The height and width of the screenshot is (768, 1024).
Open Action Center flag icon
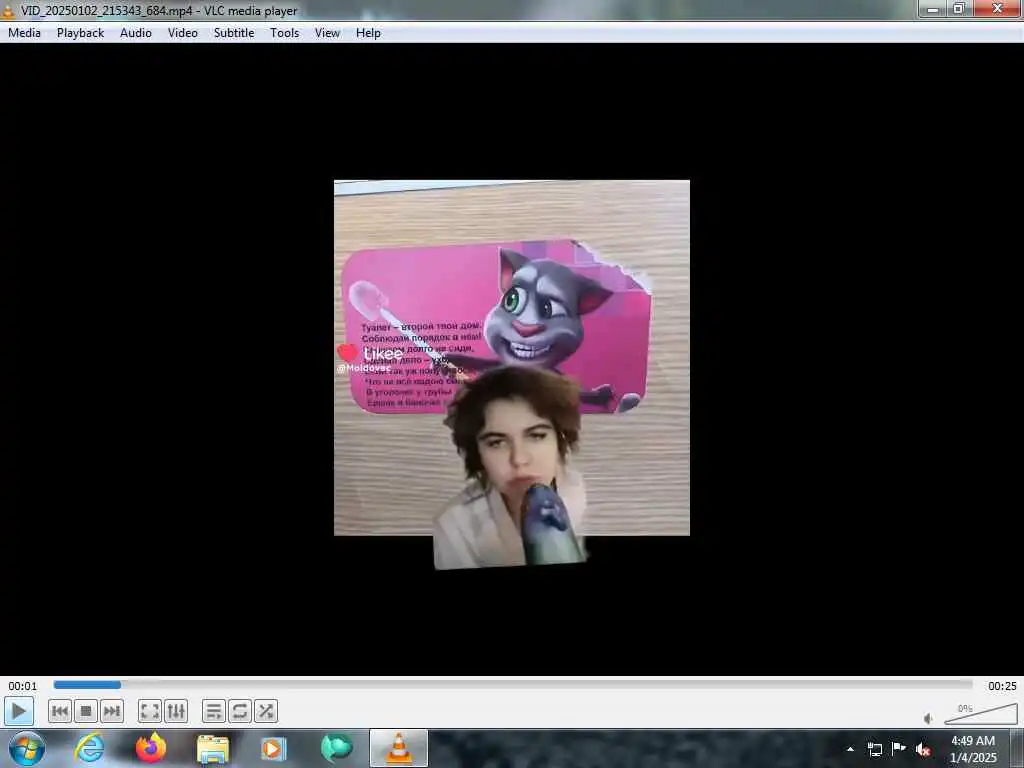pos(899,748)
